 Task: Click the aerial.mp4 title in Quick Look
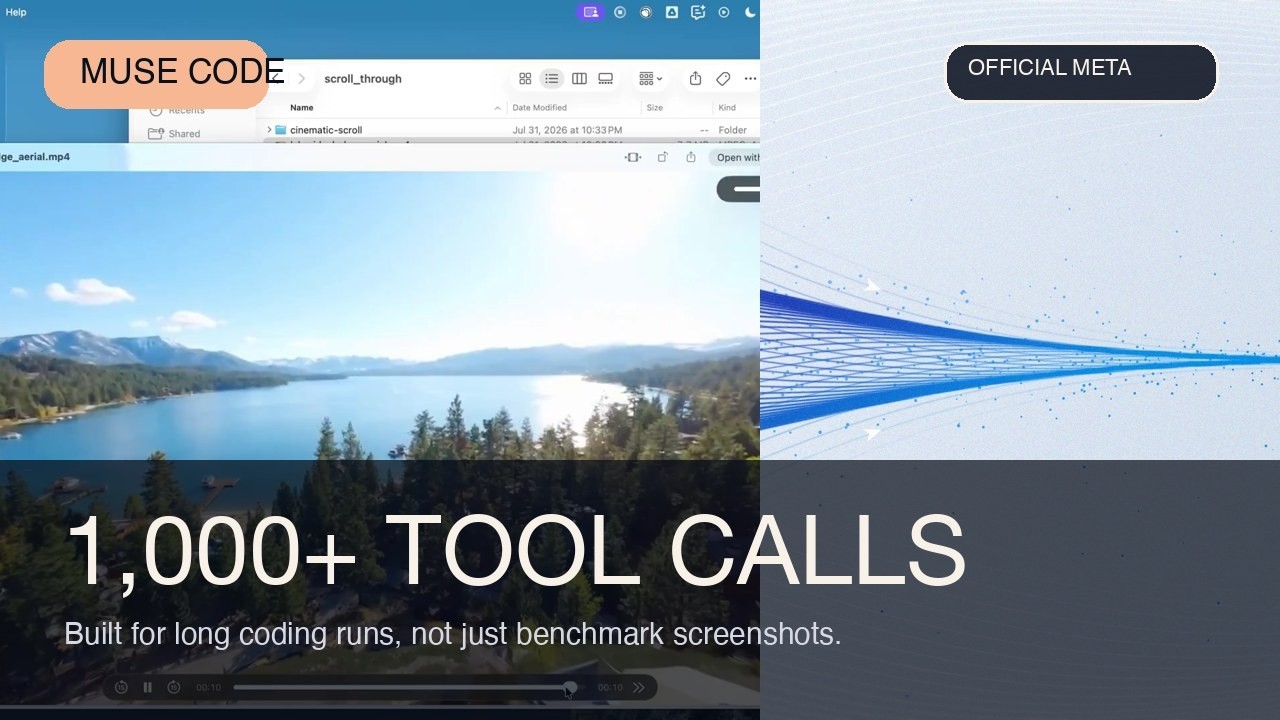tap(35, 157)
